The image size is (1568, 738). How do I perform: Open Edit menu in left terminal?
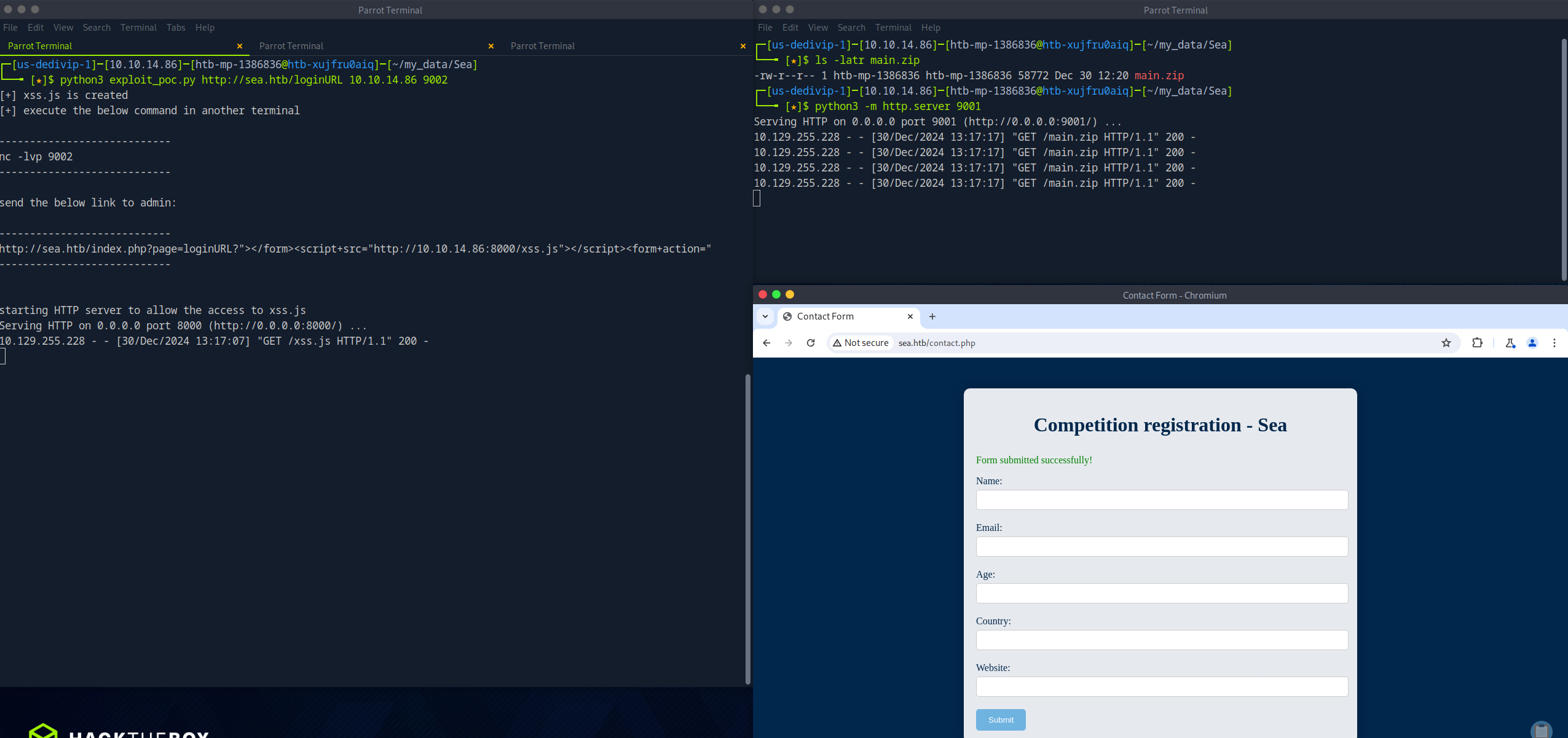[36, 28]
